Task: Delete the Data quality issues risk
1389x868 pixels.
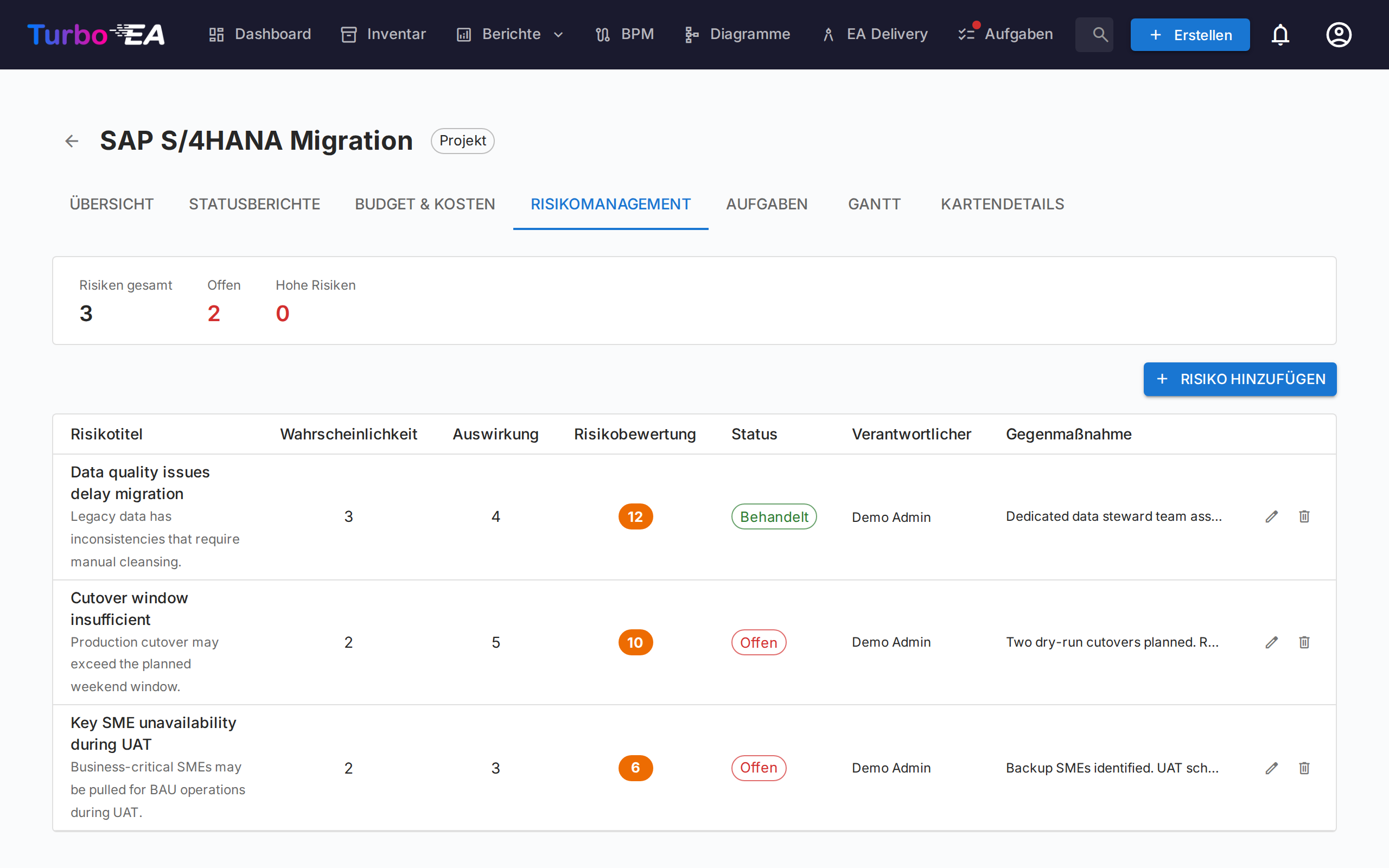Action: point(1304,516)
